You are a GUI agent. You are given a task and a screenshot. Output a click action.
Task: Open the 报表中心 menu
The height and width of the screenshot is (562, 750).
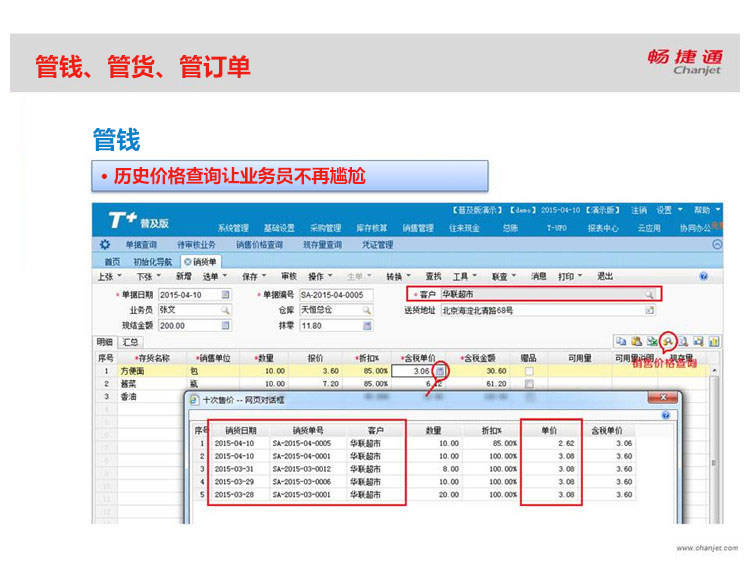(x=603, y=228)
